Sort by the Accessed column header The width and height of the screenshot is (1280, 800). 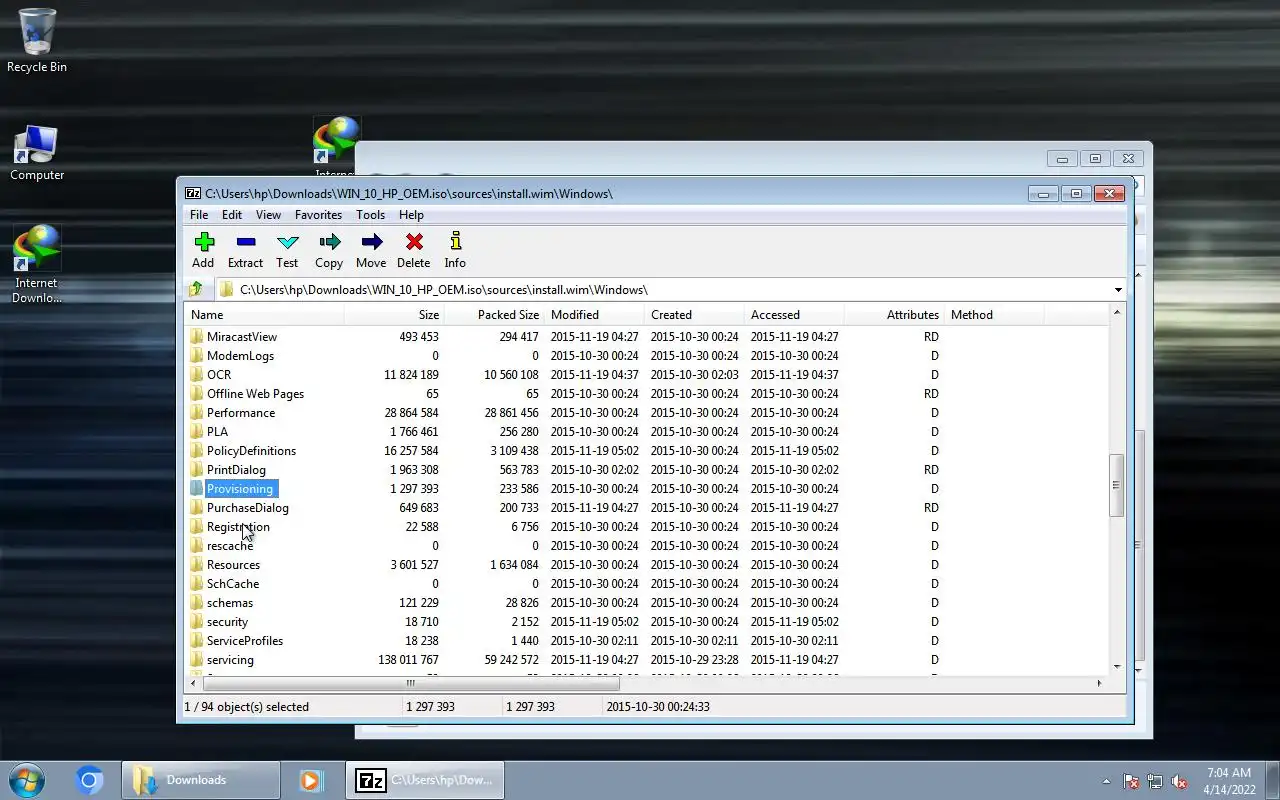tap(794, 315)
